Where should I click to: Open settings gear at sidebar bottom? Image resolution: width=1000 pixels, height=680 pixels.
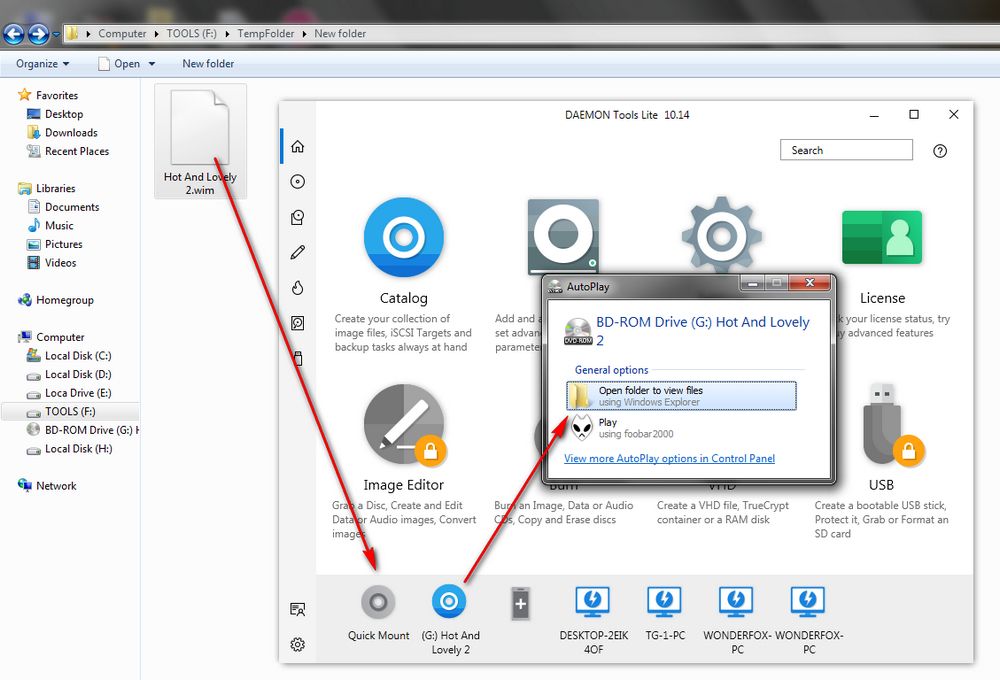tap(297, 645)
